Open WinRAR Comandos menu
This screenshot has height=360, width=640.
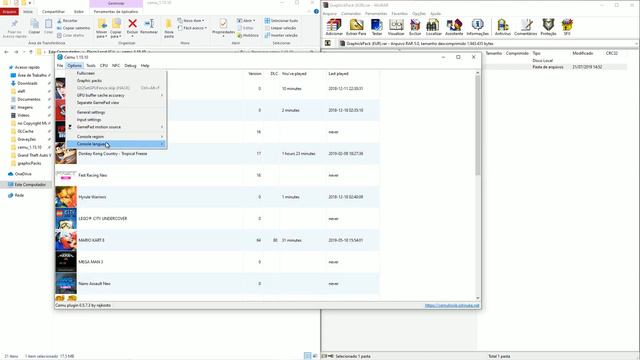tap(351, 13)
